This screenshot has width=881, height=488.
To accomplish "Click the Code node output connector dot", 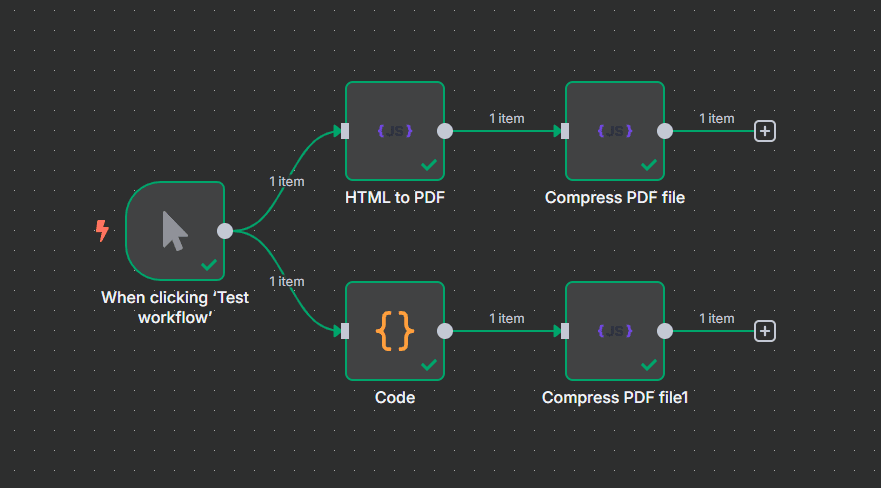I will pos(445,331).
